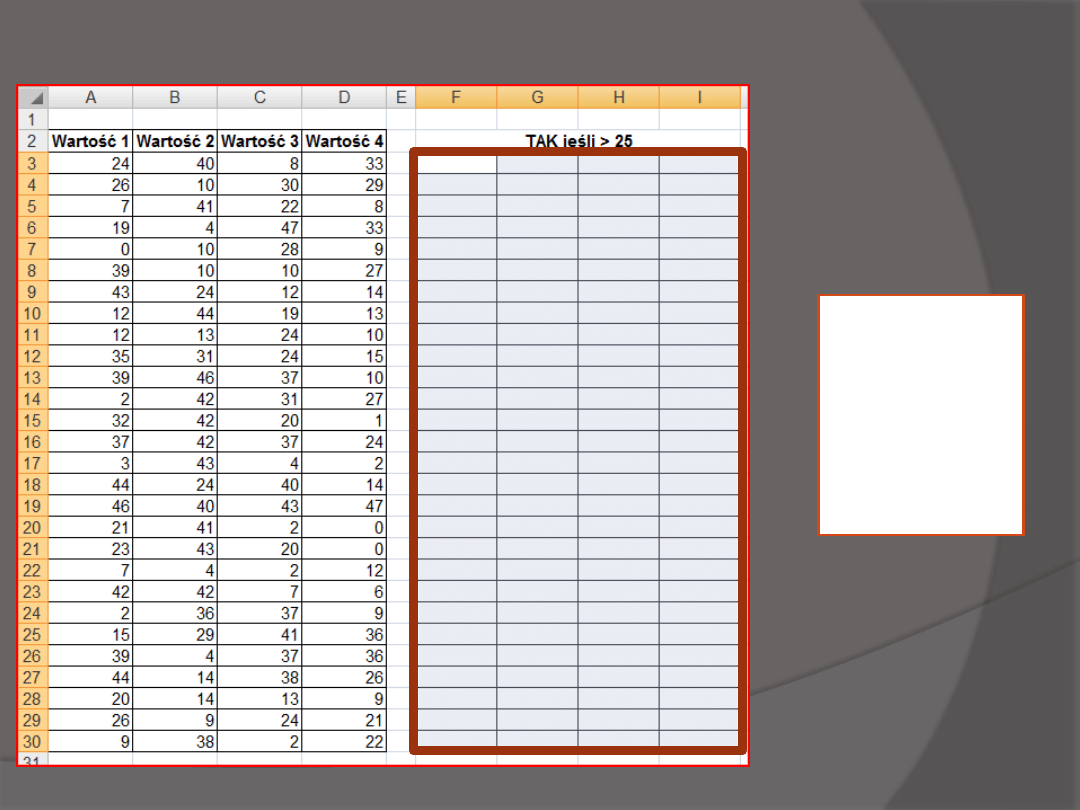Click the Select All corner triangle

coord(34,98)
